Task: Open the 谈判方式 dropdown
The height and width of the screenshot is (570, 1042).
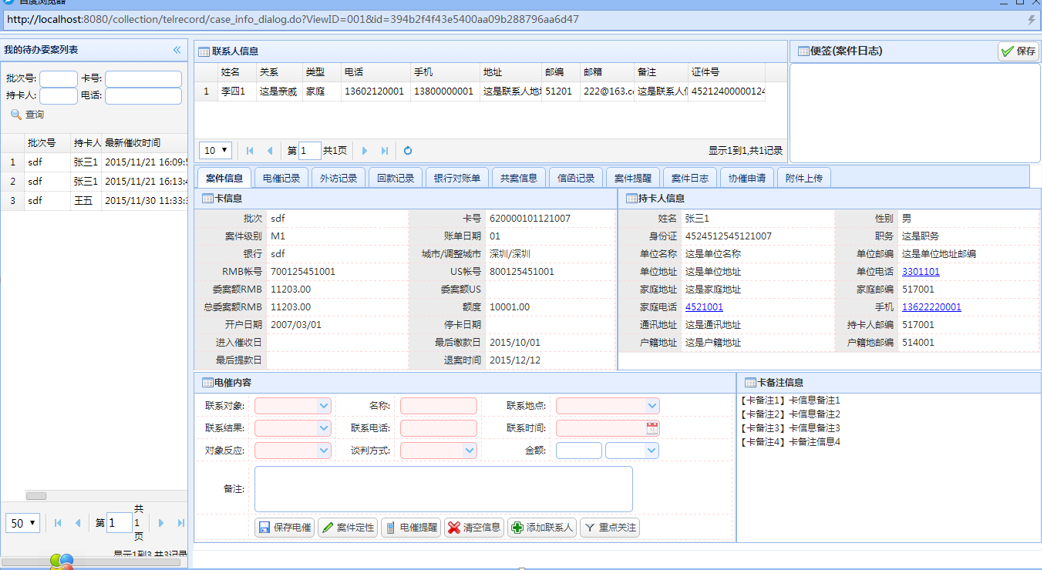Action: [470, 451]
